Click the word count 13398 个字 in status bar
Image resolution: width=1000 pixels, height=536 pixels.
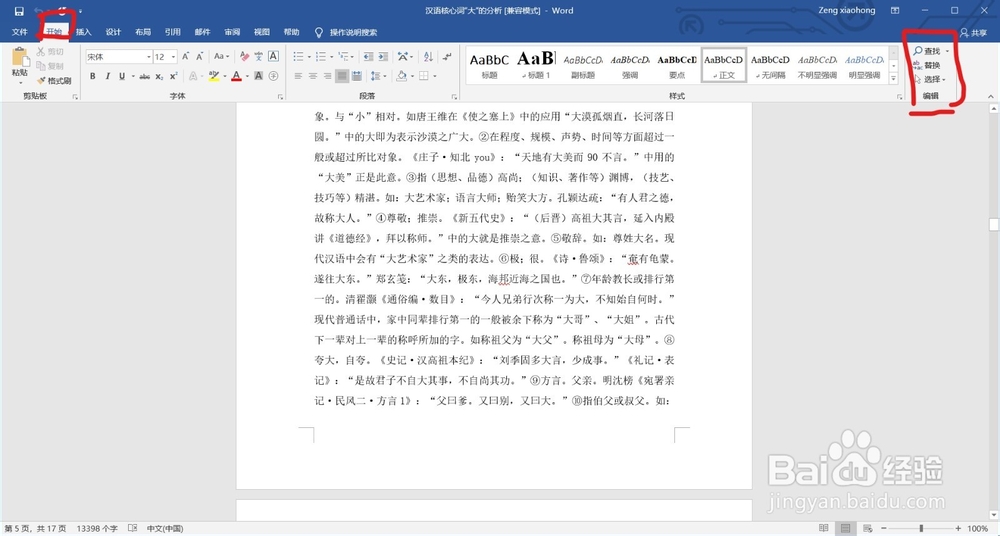[x=97, y=528]
